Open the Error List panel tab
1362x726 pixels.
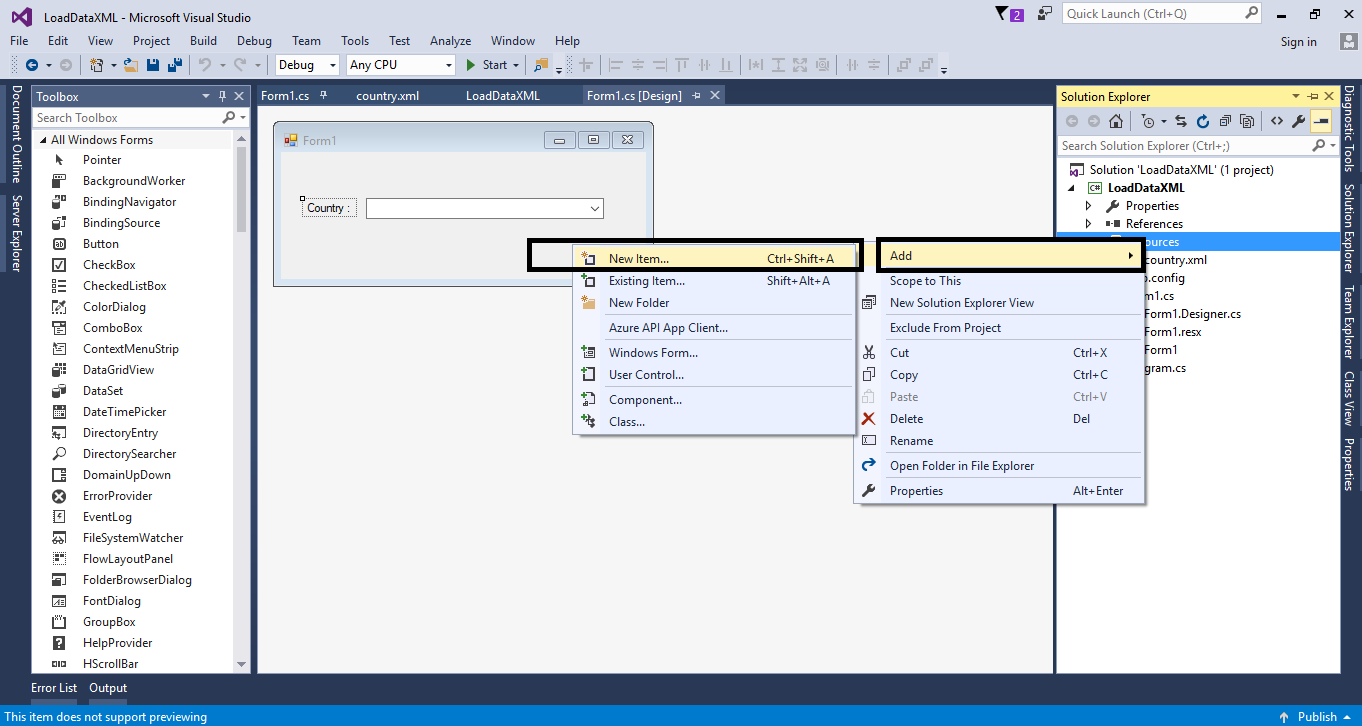54,688
